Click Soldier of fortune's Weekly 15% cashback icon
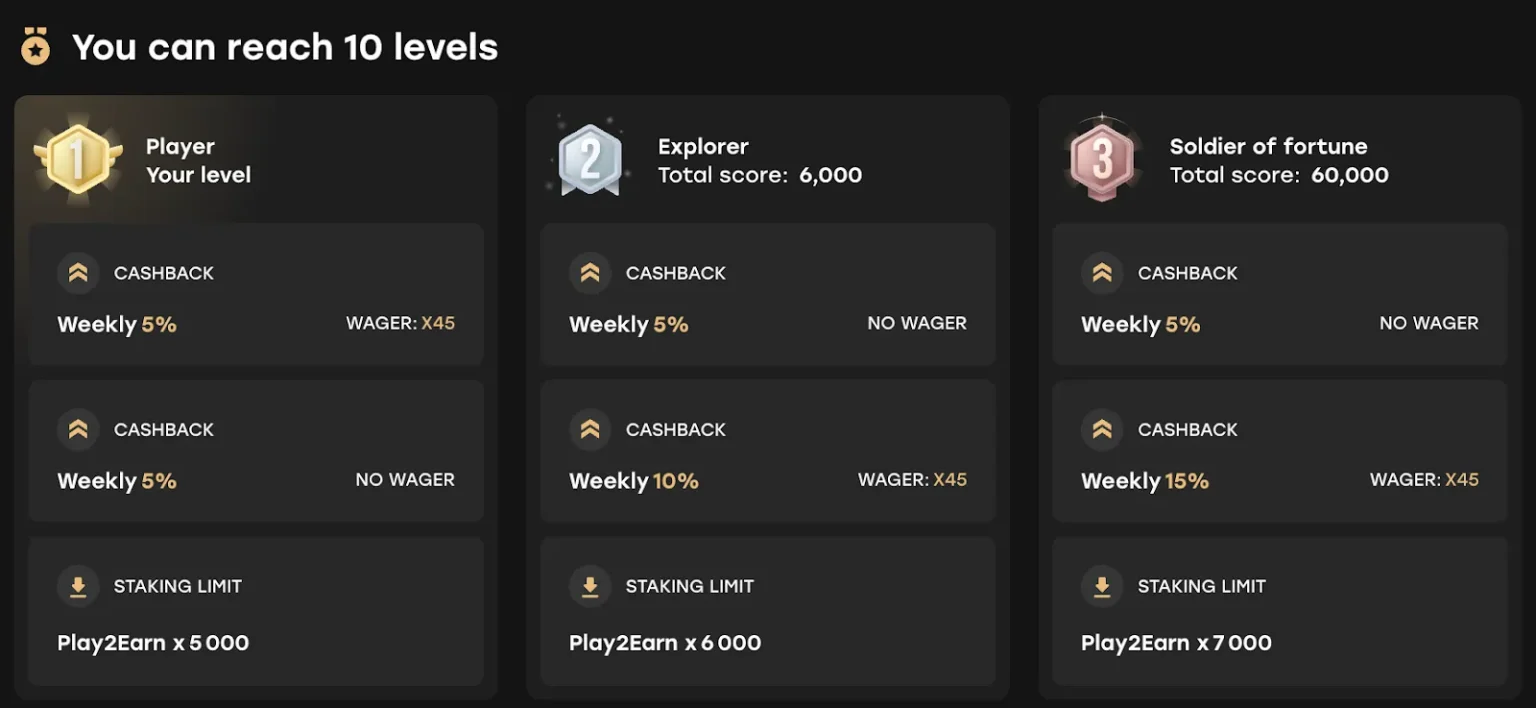 [1102, 429]
